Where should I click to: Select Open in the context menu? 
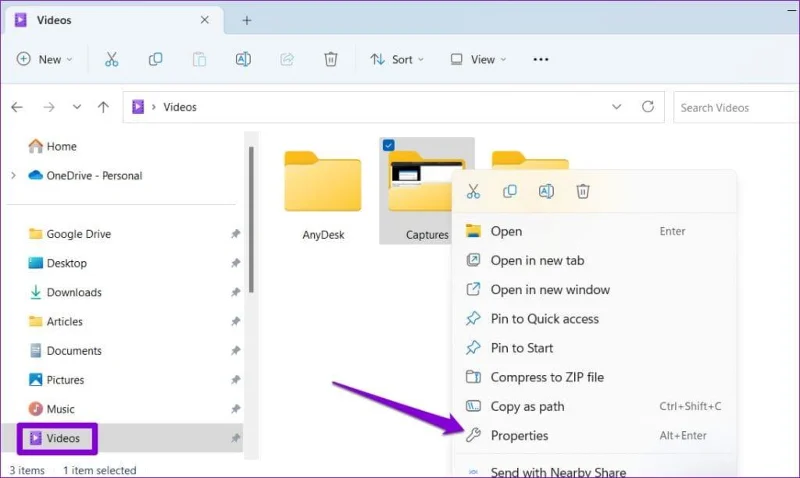click(593, 231)
